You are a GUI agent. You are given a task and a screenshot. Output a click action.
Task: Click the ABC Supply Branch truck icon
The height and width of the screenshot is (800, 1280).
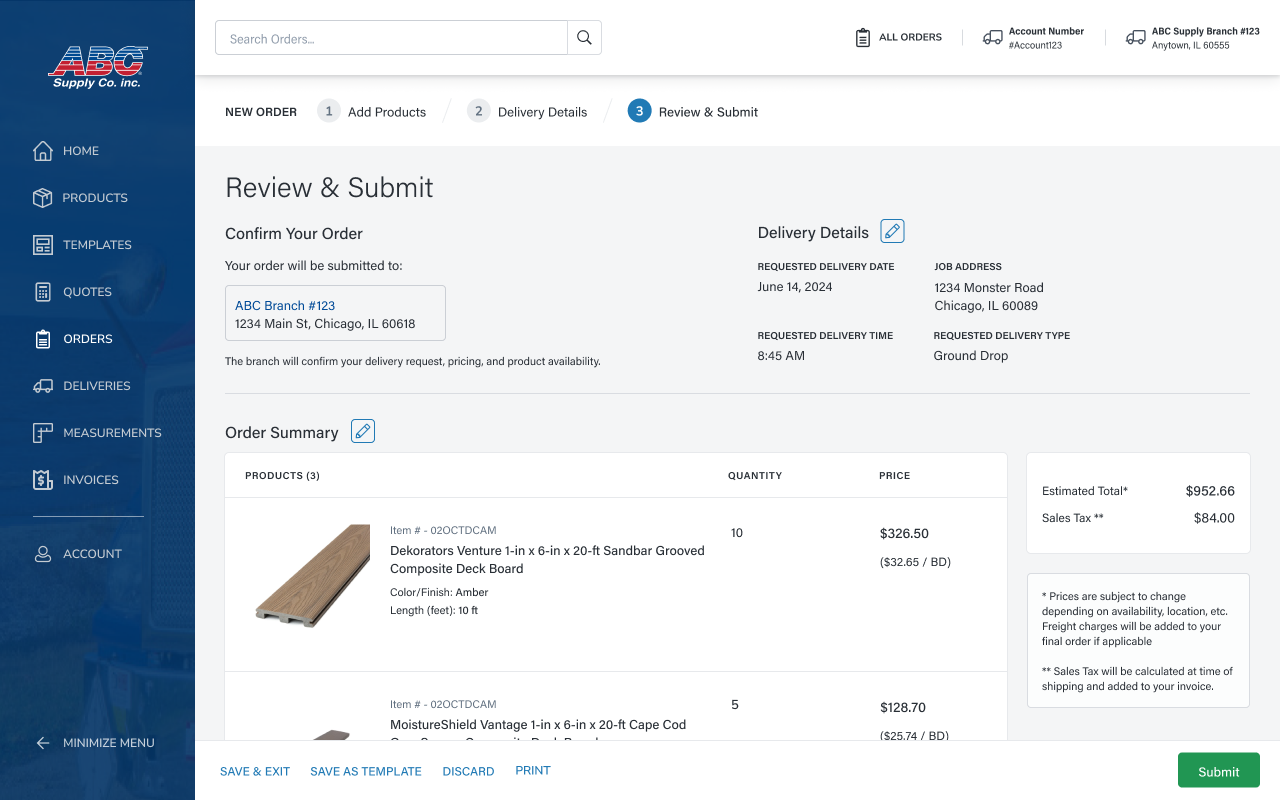(1136, 38)
